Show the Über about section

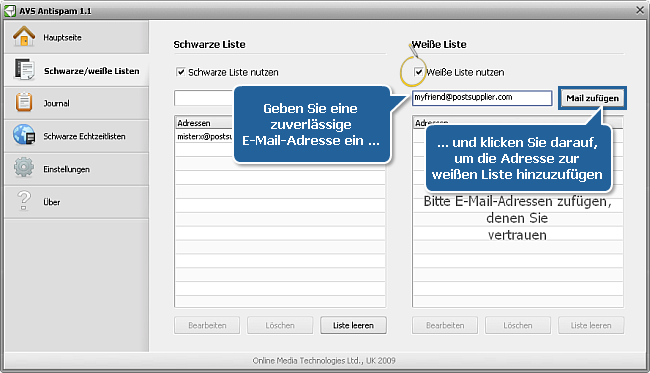coord(77,202)
